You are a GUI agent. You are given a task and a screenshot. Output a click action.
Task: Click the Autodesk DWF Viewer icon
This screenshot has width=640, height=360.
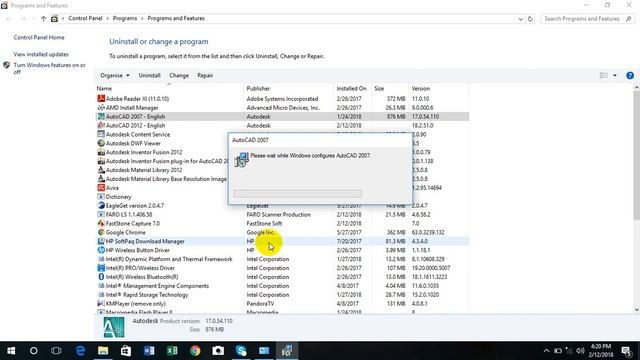point(101,143)
